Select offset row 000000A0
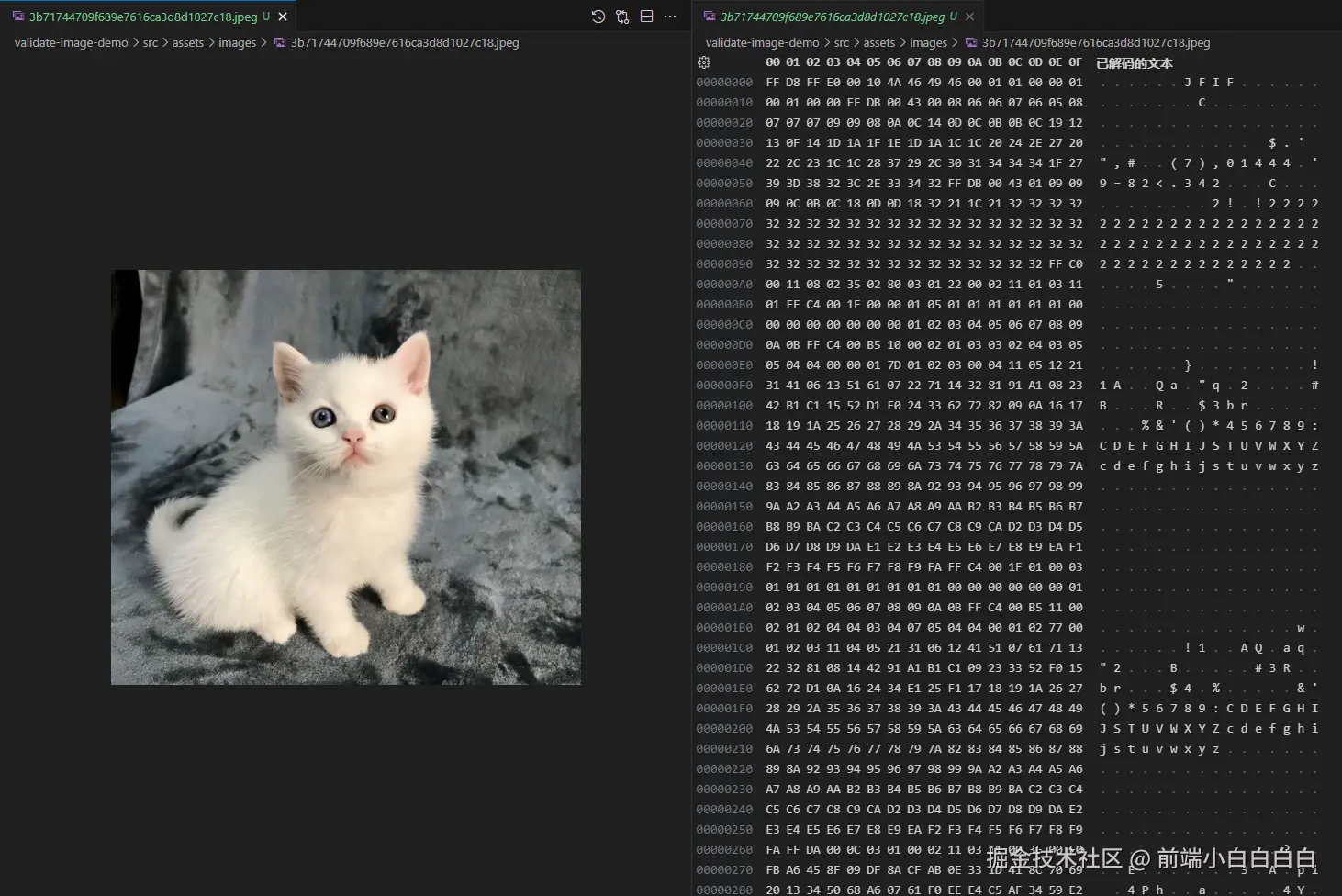This screenshot has height=896, width=1342. click(724, 285)
